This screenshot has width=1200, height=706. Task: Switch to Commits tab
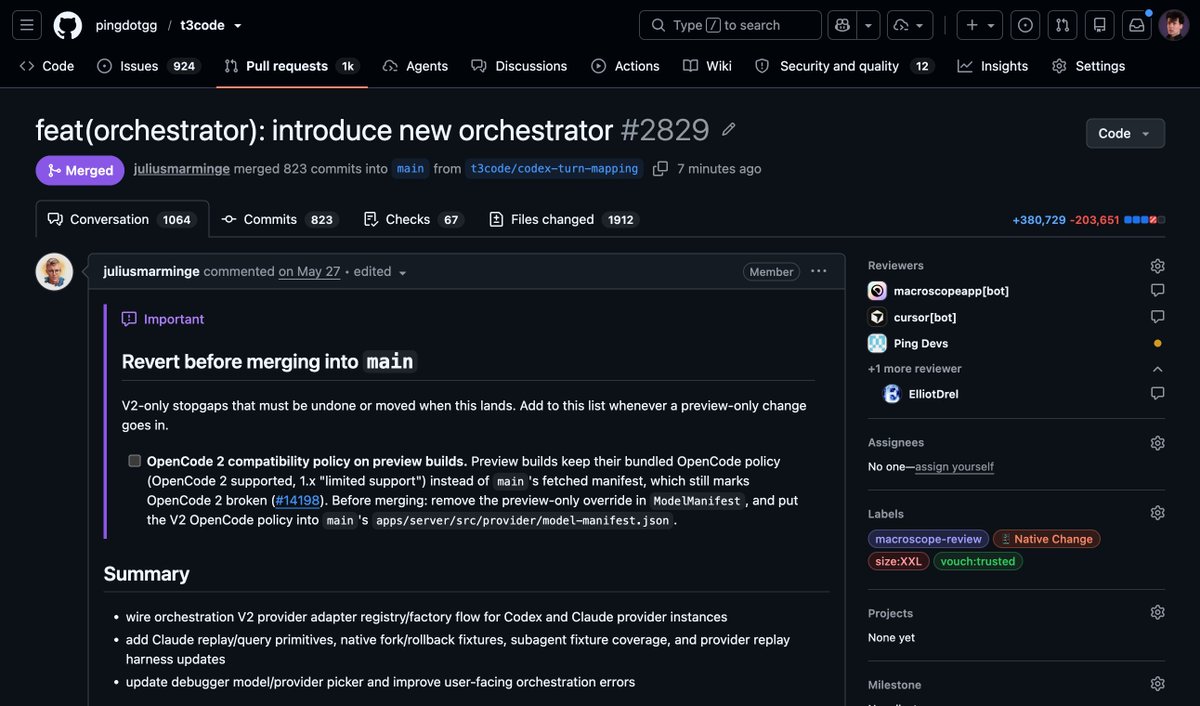point(279,219)
